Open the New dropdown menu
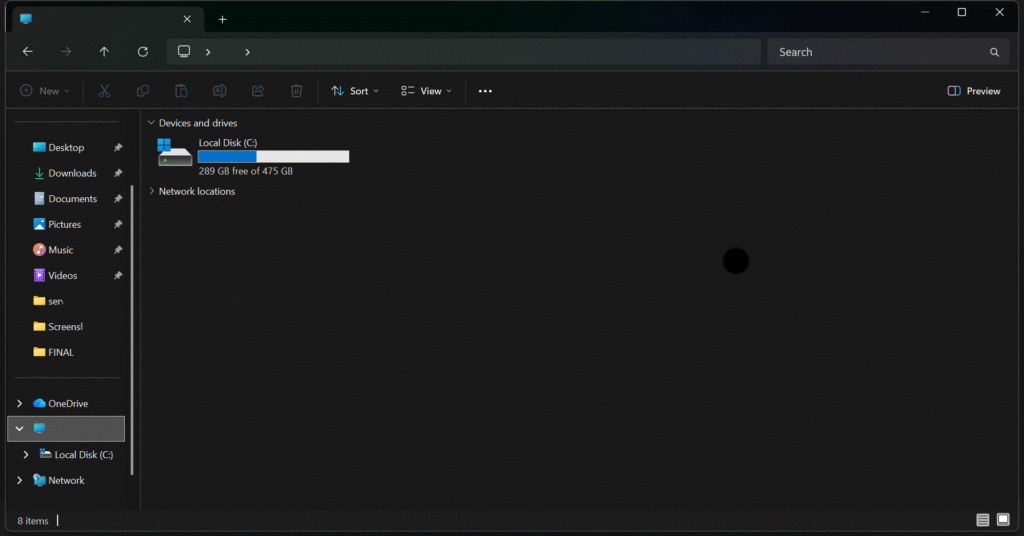1024x536 pixels. (44, 91)
